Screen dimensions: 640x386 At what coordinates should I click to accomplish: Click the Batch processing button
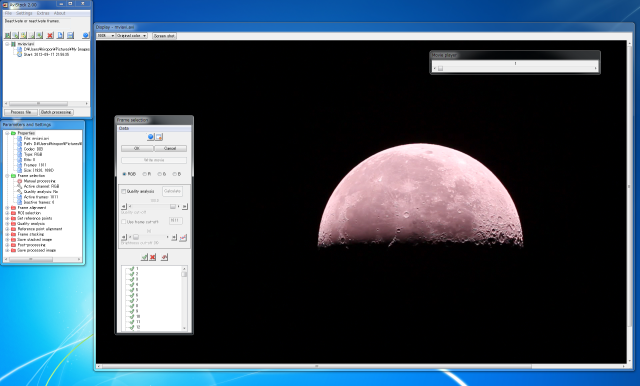pyautogui.click(x=56, y=112)
